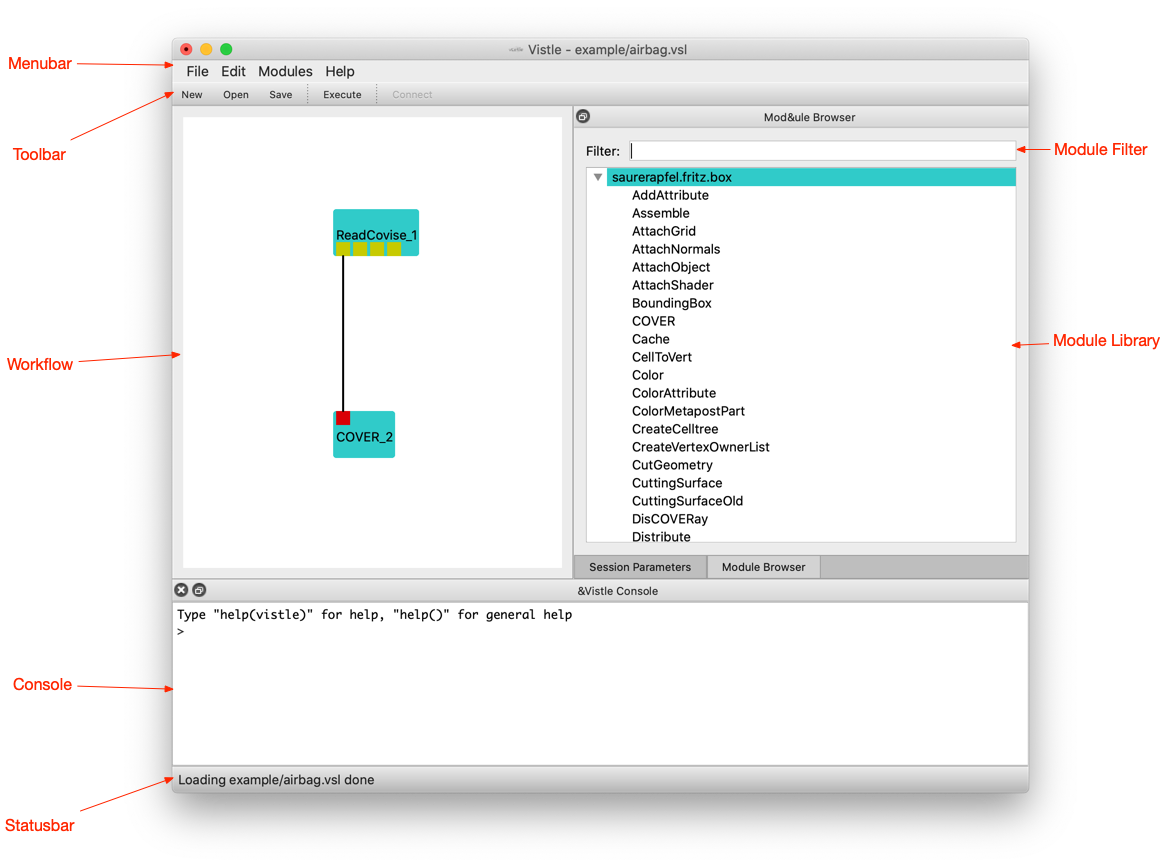Select ColorMetapostPart in the module list

click(688, 411)
